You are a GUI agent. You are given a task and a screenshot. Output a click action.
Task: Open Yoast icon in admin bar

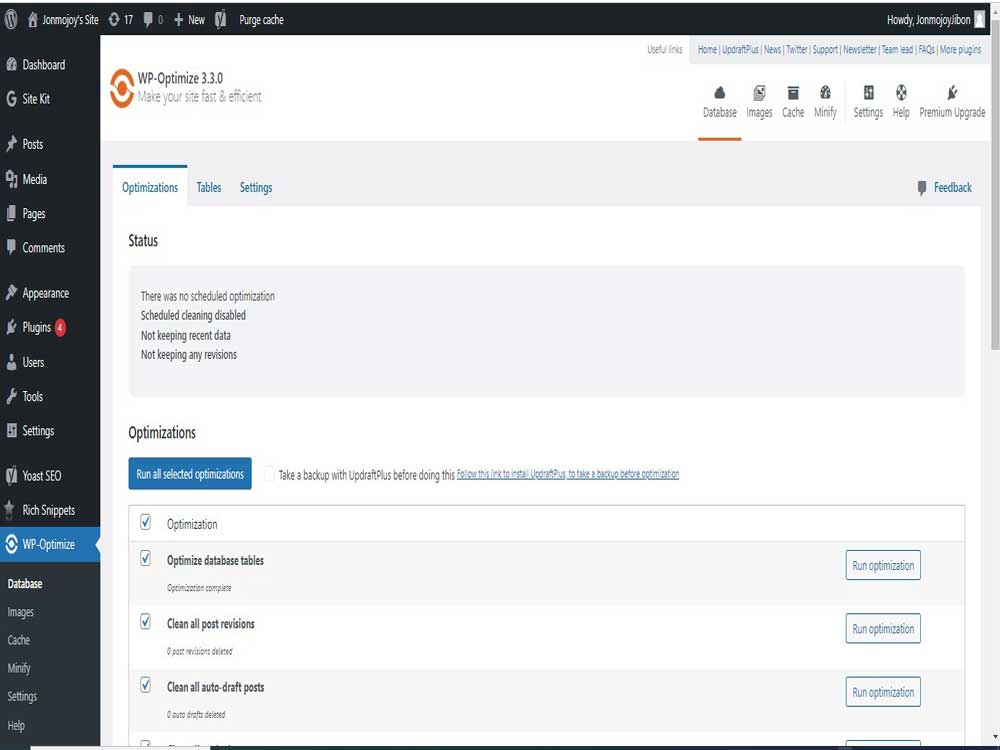tap(221, 20)
